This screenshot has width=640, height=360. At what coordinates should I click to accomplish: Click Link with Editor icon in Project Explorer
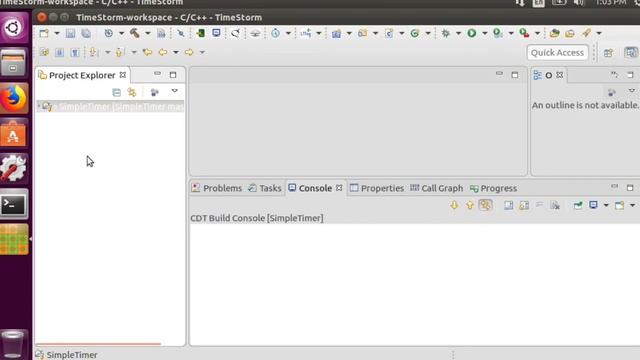pyautogui.click(x=131, y=92)
